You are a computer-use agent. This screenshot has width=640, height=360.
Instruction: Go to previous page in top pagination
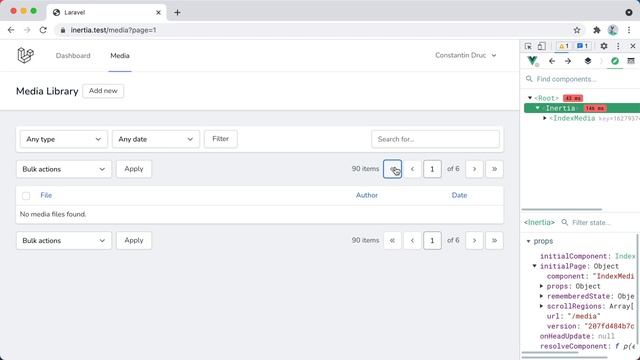pos(412,169)
